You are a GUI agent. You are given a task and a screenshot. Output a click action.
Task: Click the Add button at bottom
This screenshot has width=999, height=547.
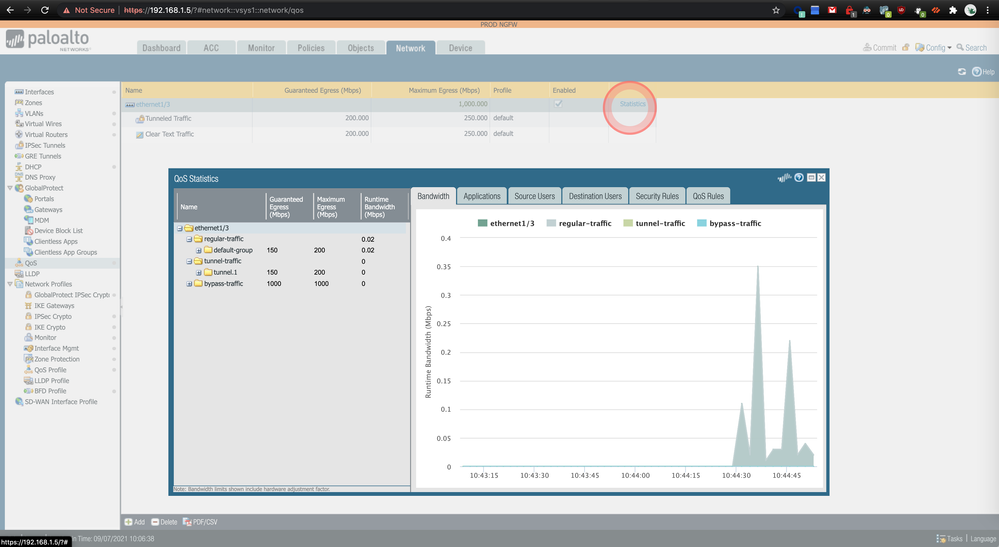click(135, 522)
